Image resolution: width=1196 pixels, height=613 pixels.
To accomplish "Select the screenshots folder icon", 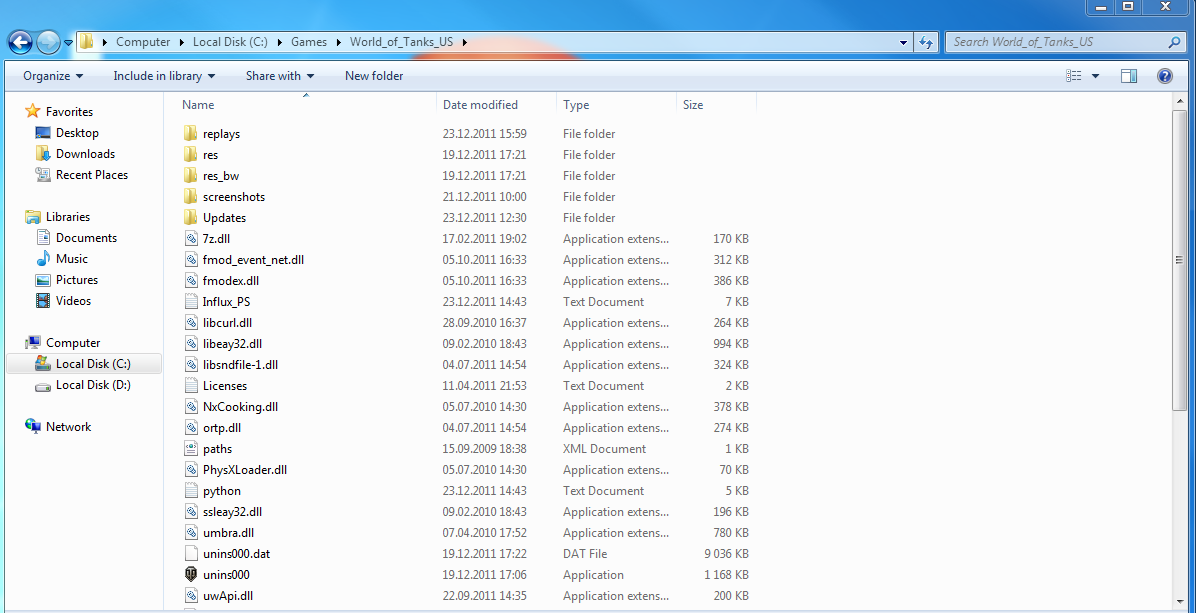I will [x=191, y=197].
